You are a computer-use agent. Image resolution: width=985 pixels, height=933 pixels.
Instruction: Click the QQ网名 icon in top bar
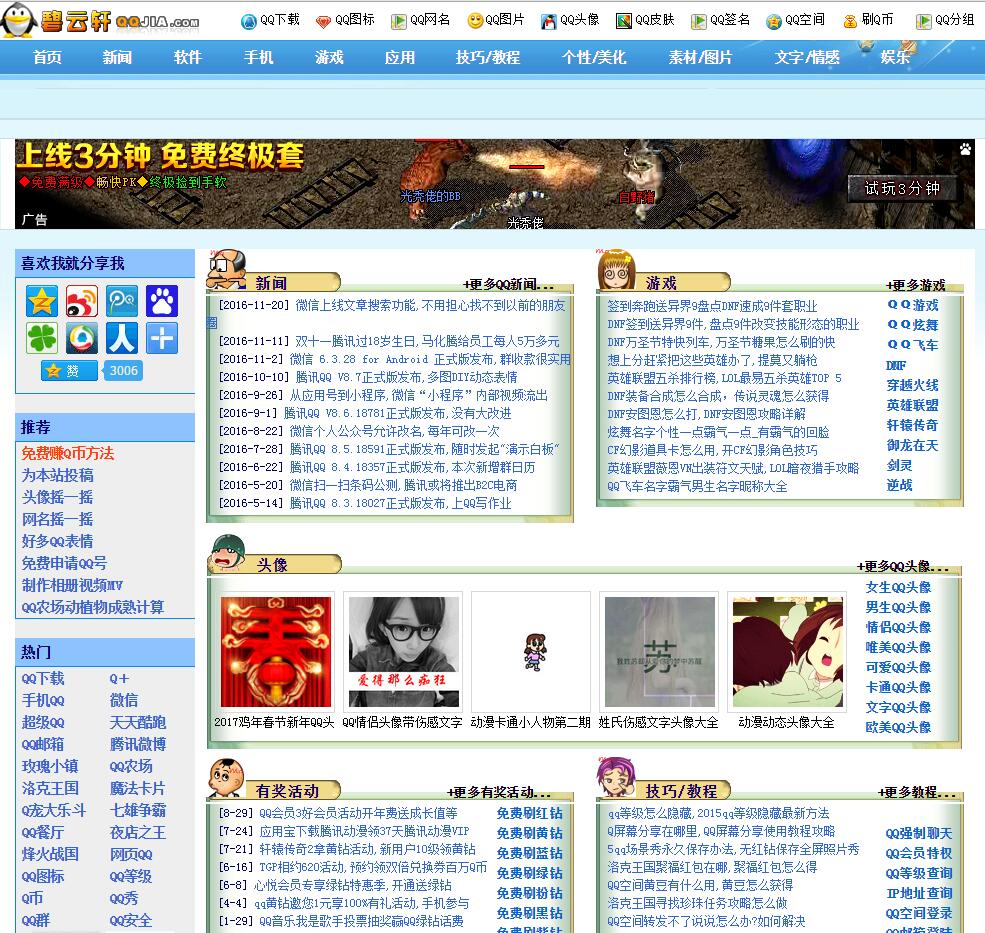click(x=398, y=22)
